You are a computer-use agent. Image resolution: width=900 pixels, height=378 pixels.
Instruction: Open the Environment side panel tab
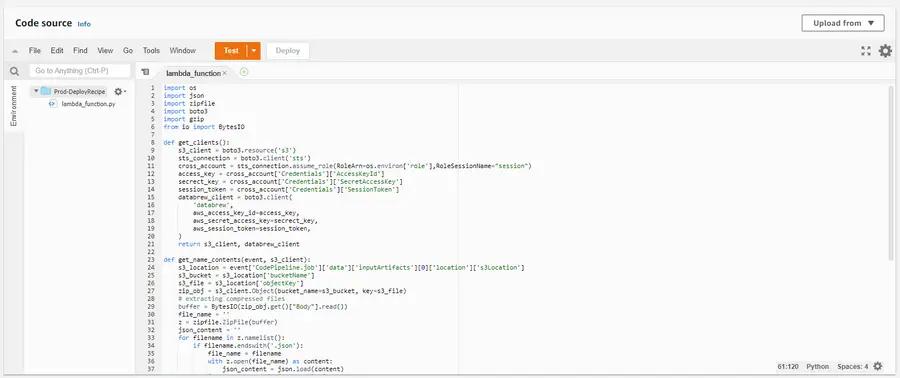14,106
